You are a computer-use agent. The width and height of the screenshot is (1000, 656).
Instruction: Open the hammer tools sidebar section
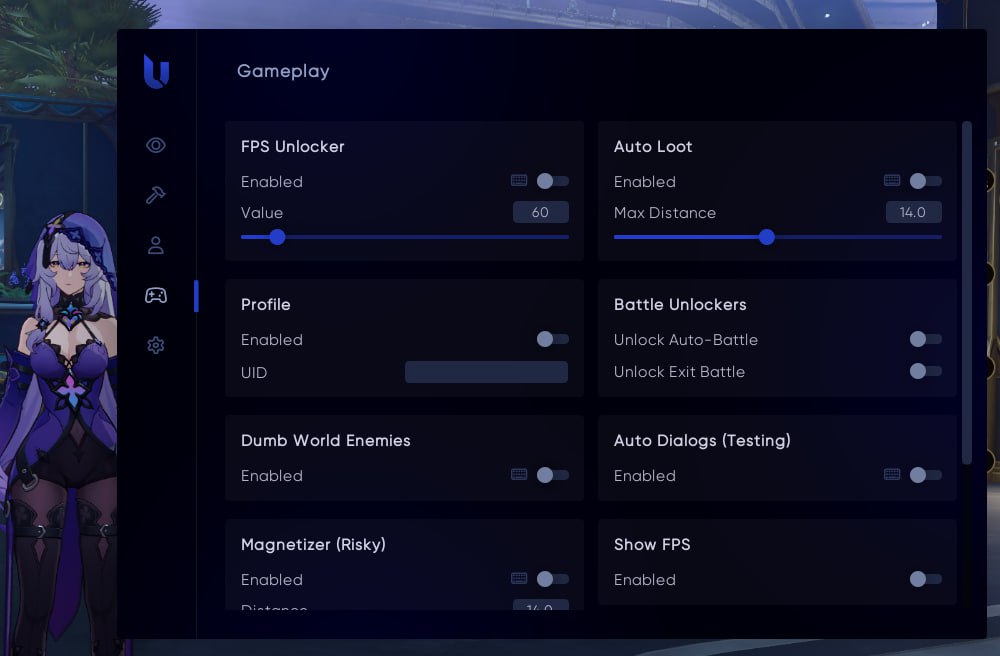coord(155,195)
